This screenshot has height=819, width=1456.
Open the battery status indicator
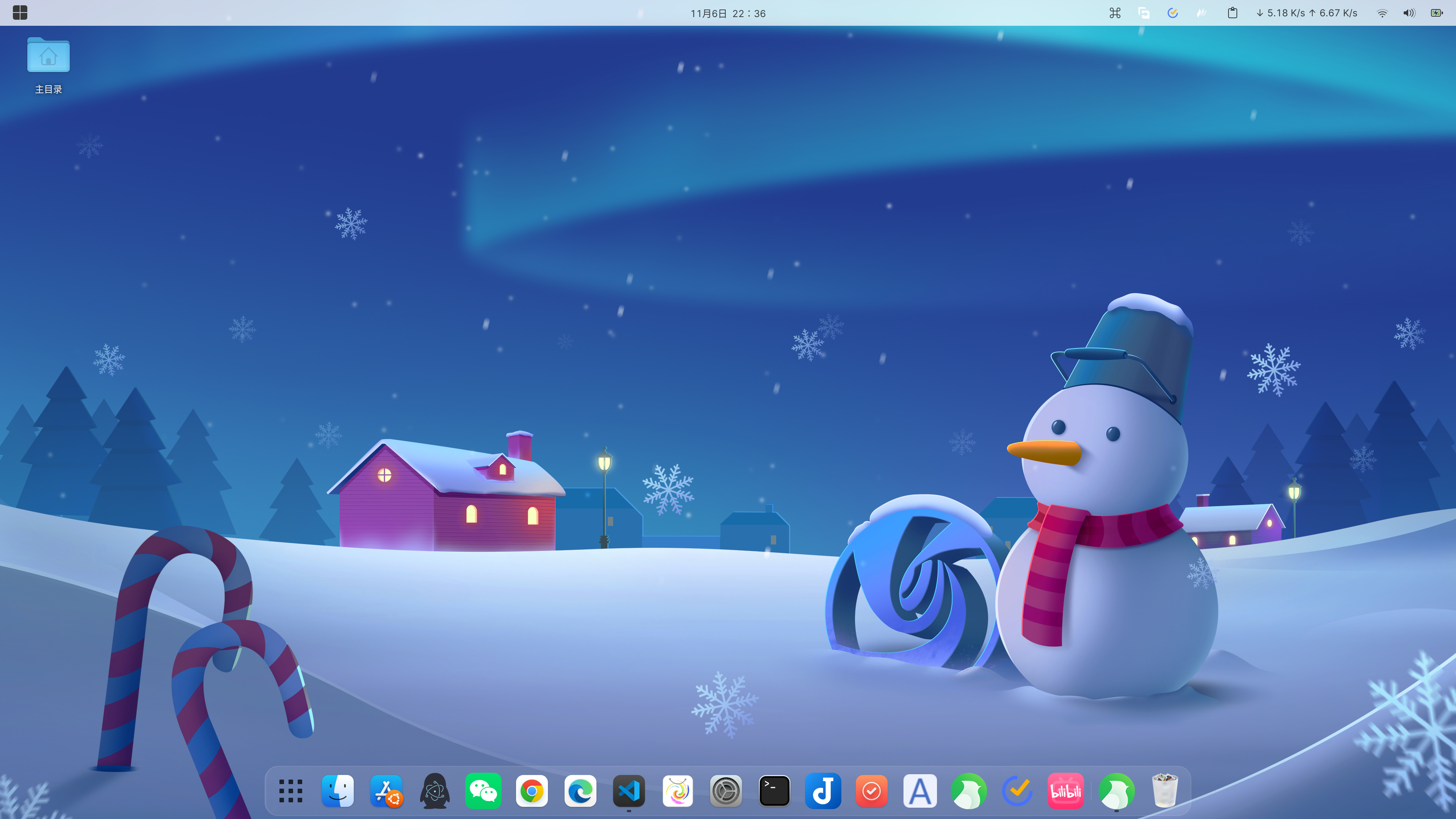[x=1436, y=13]
